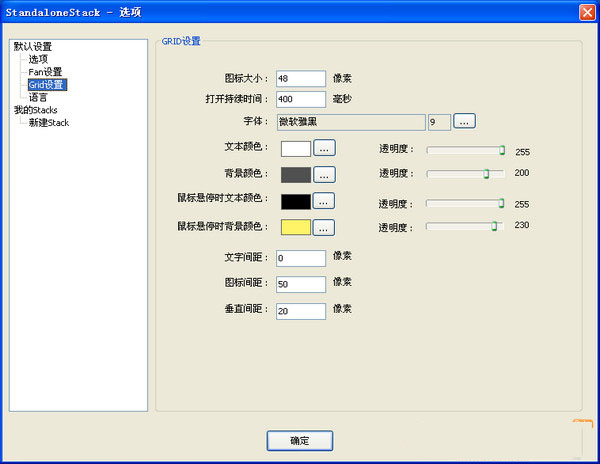Select 默认设置 in the settings tree

point(33,47)
